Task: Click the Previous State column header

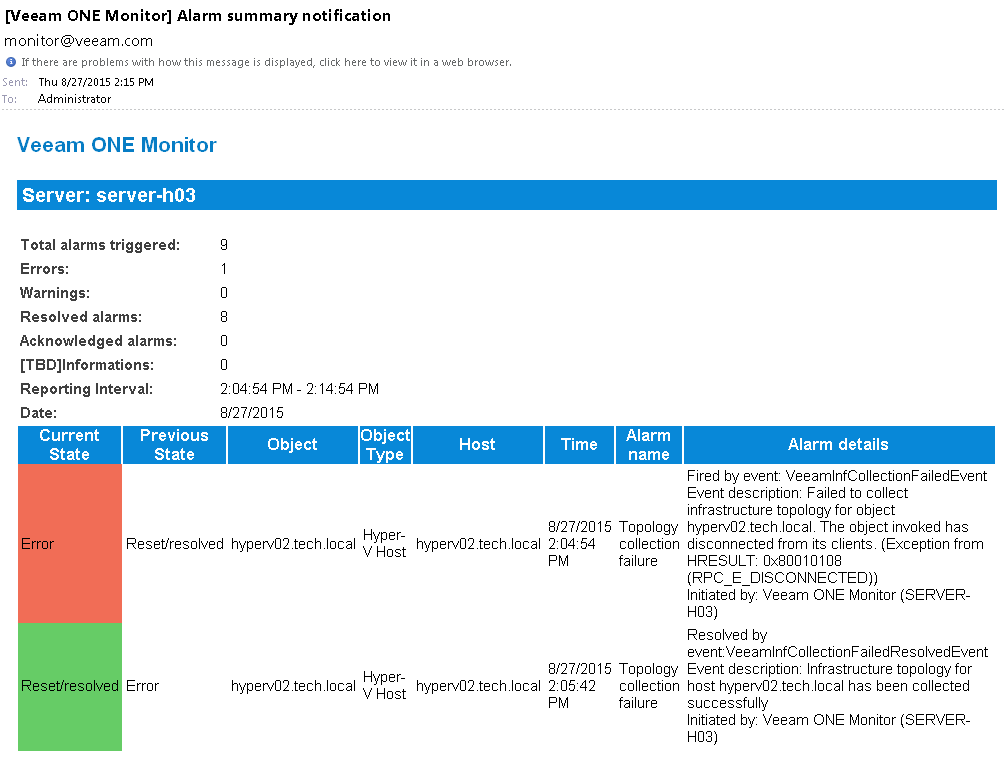Action: pyautogui.click(x=175, y=445)
